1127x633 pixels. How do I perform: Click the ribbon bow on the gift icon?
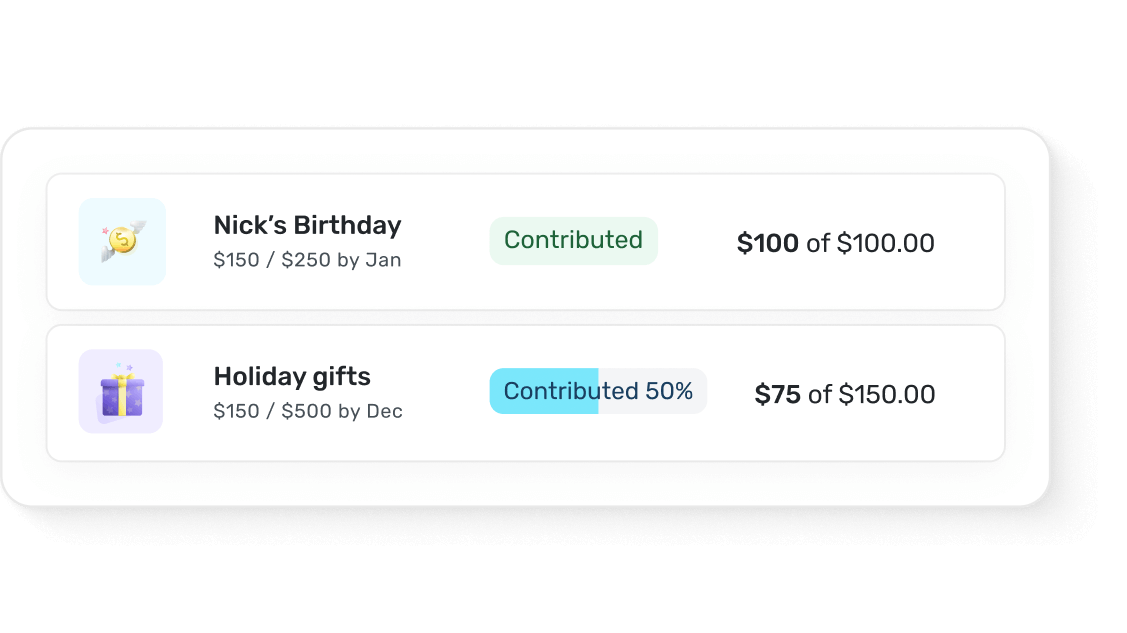click(122, 380)
